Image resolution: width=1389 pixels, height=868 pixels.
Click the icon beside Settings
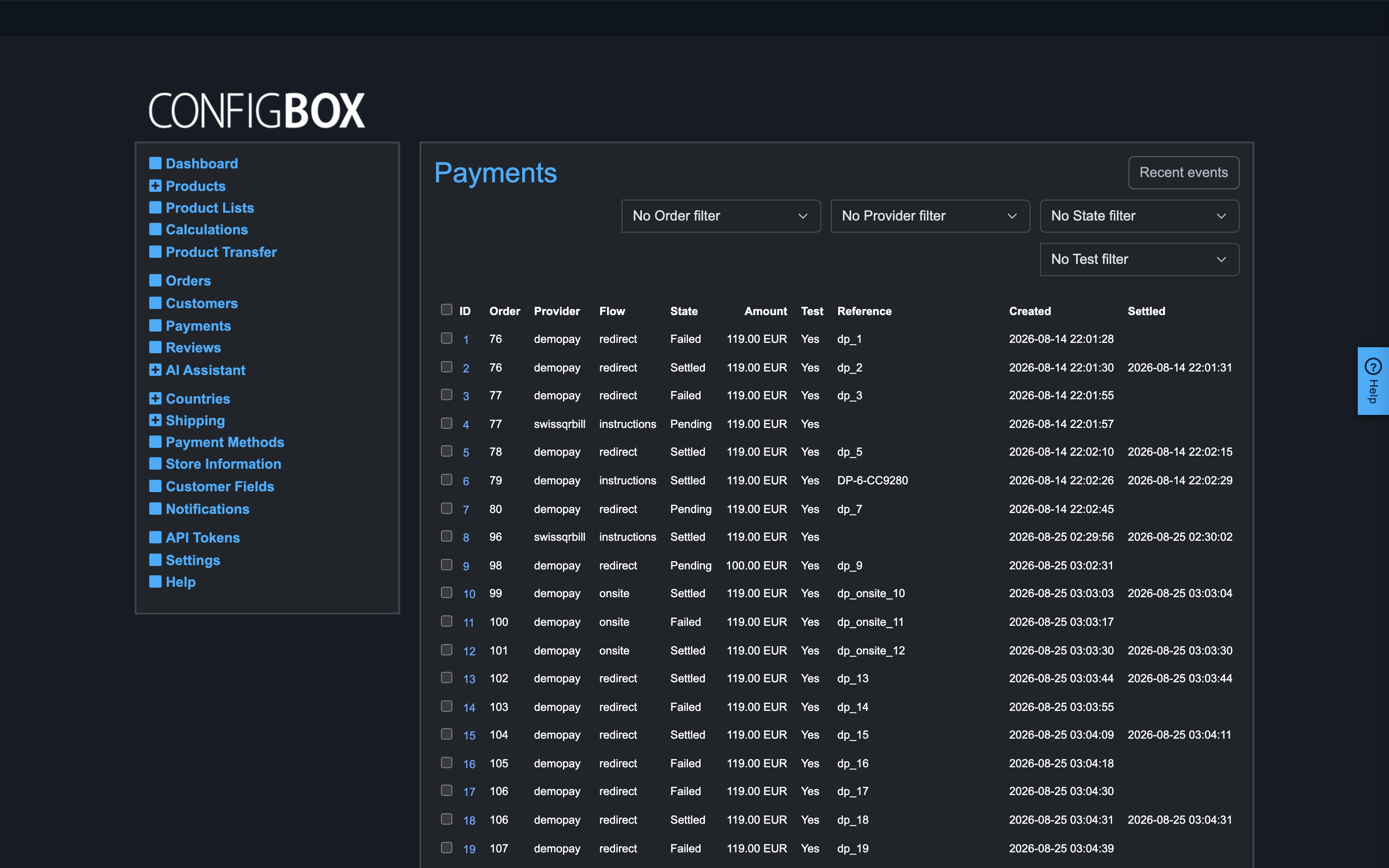155,560
